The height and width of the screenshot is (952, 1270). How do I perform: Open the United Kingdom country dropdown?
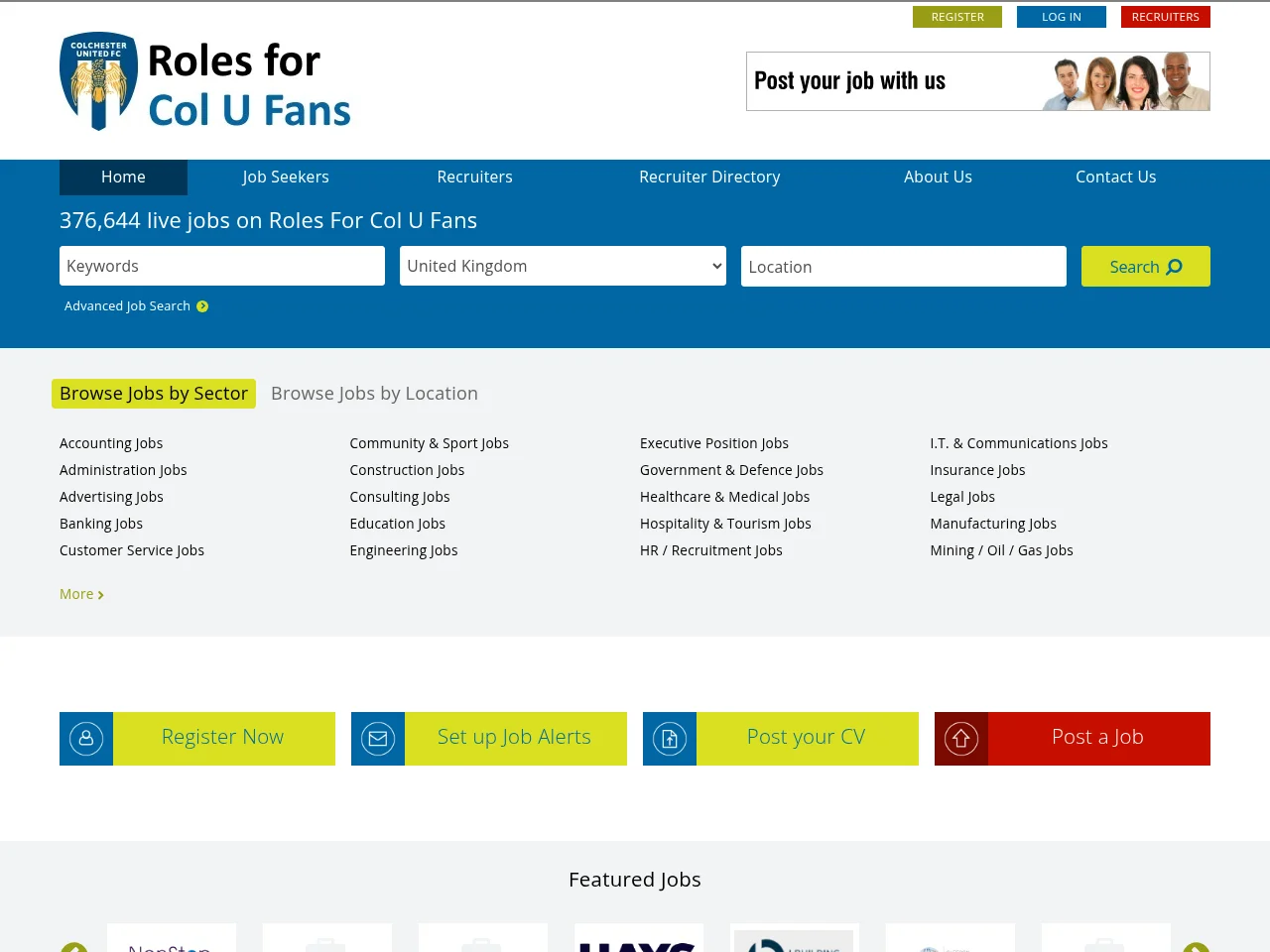[563, 266]
